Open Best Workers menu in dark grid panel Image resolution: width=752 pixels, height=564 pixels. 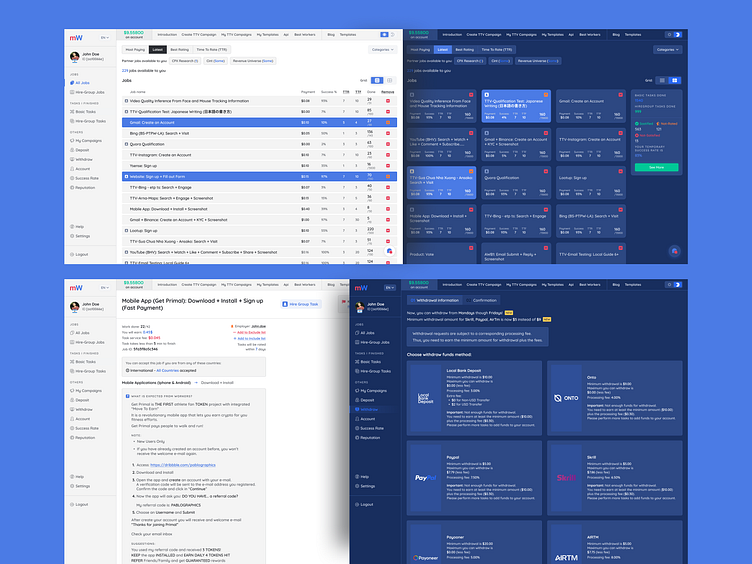[589, 35]
